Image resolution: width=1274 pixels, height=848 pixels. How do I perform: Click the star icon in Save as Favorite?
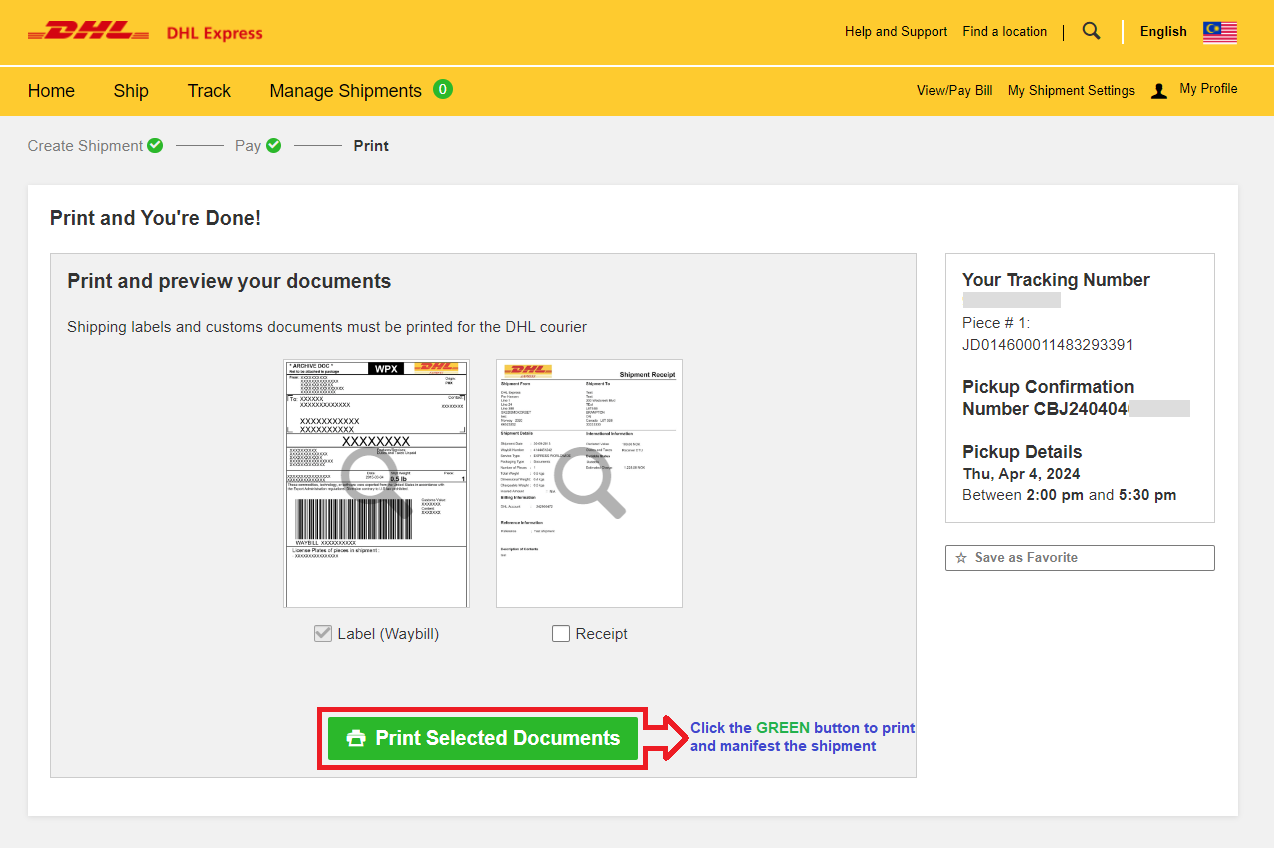coord(961,558)
